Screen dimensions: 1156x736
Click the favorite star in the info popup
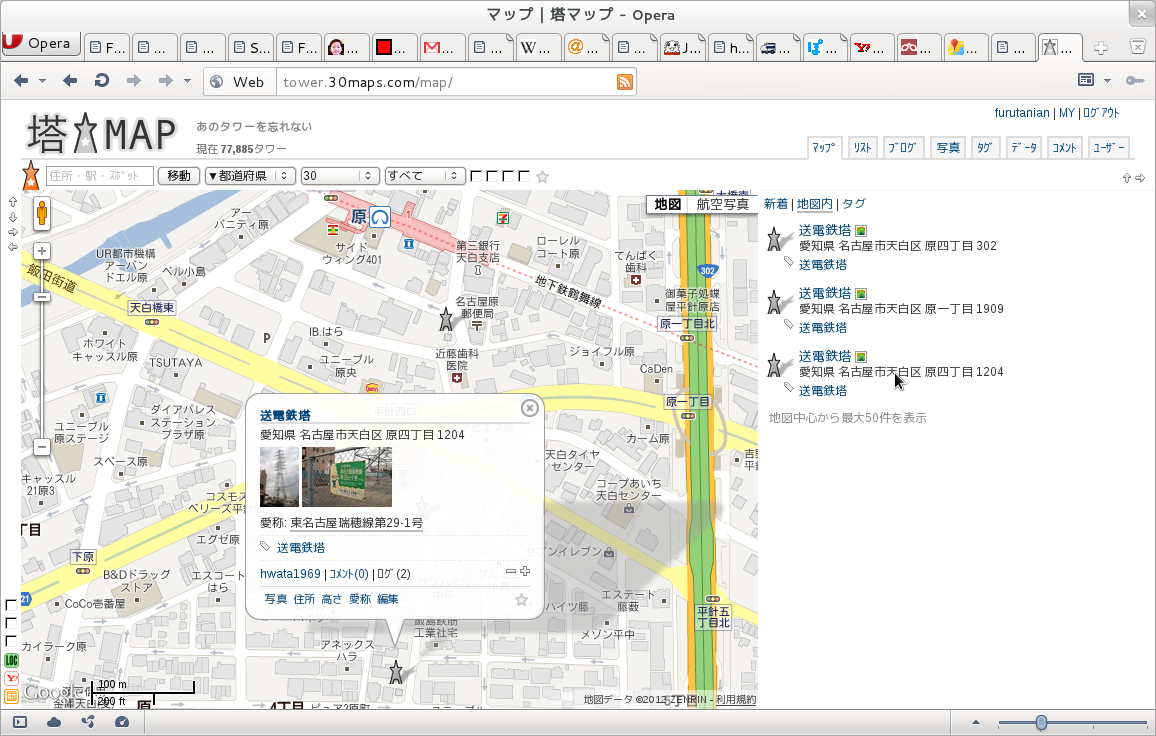pyautogui.click(x=521, y=599)
